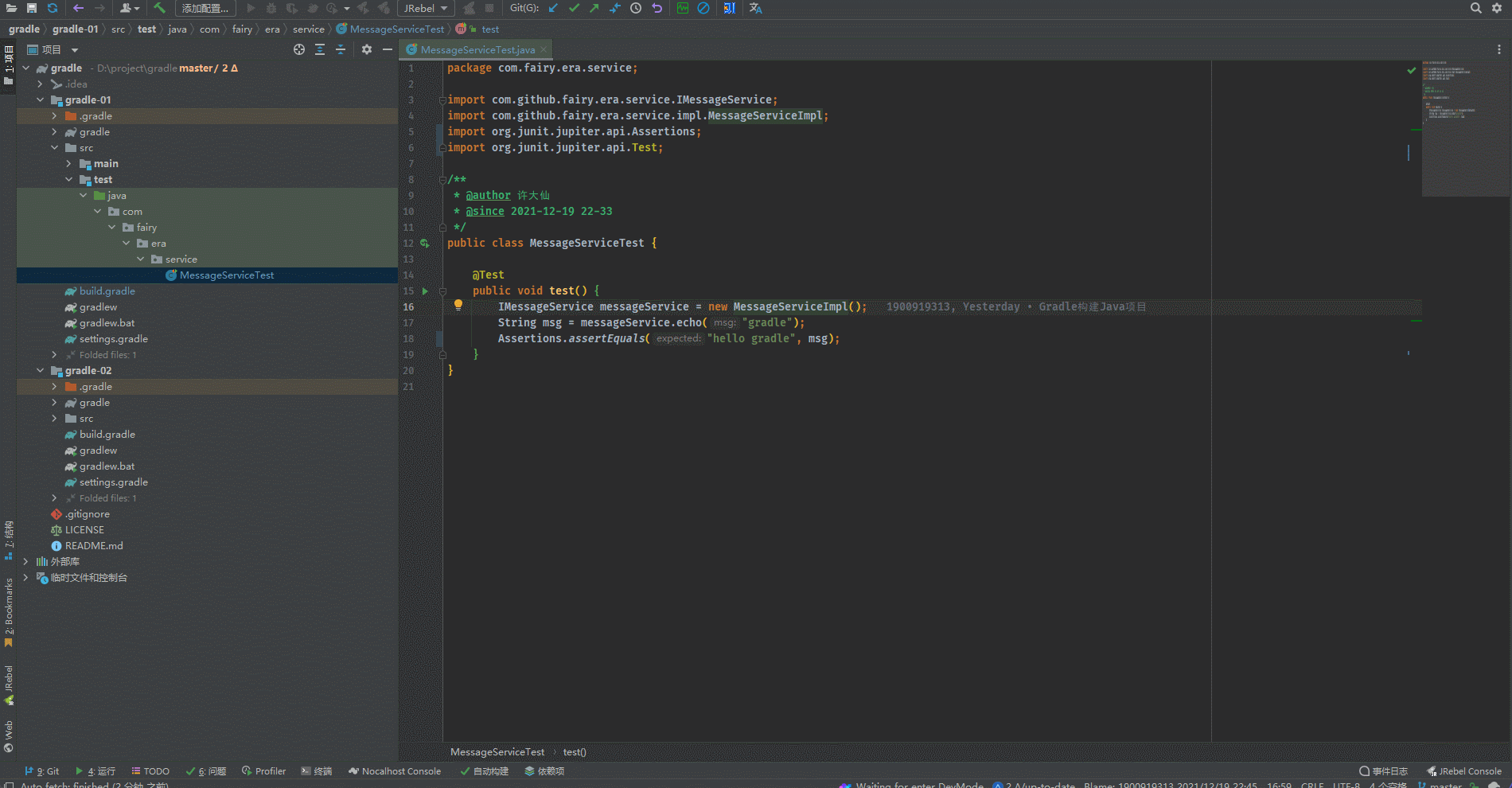Expand src folder under gradle-02
The height and width of the screenshot is (788, 1512).
click(55, 419)
